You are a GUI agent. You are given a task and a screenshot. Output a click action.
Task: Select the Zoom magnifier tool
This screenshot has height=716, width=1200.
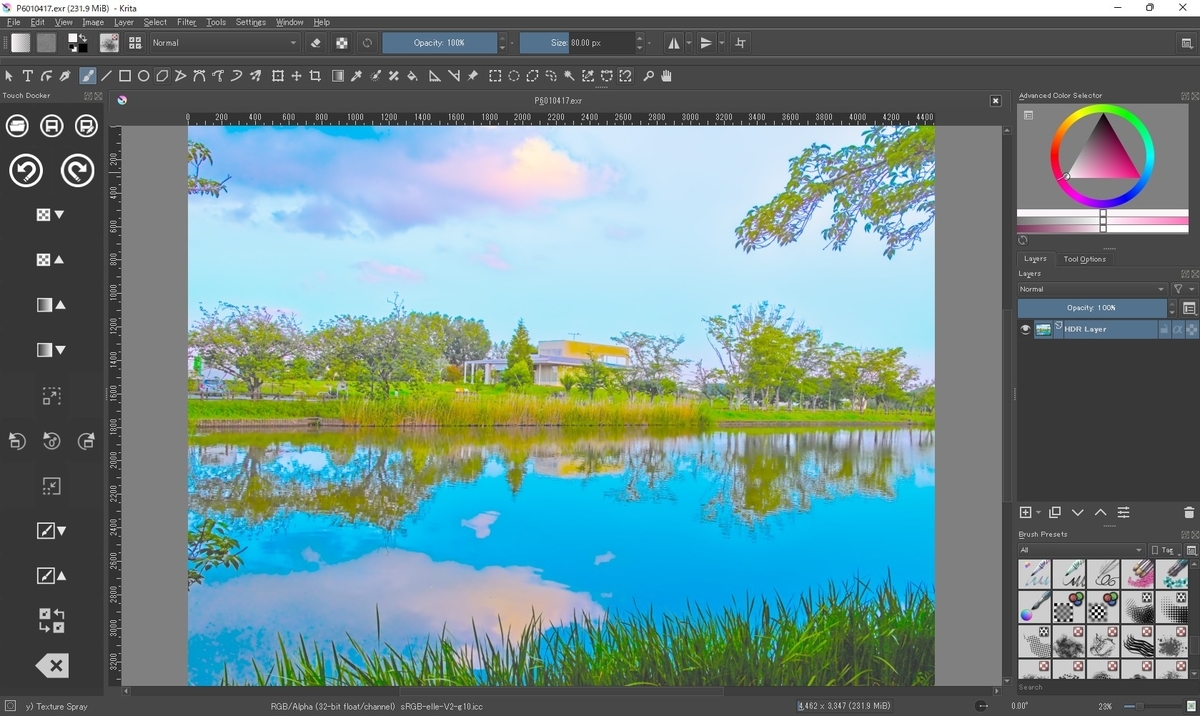(x=648, y=76)
